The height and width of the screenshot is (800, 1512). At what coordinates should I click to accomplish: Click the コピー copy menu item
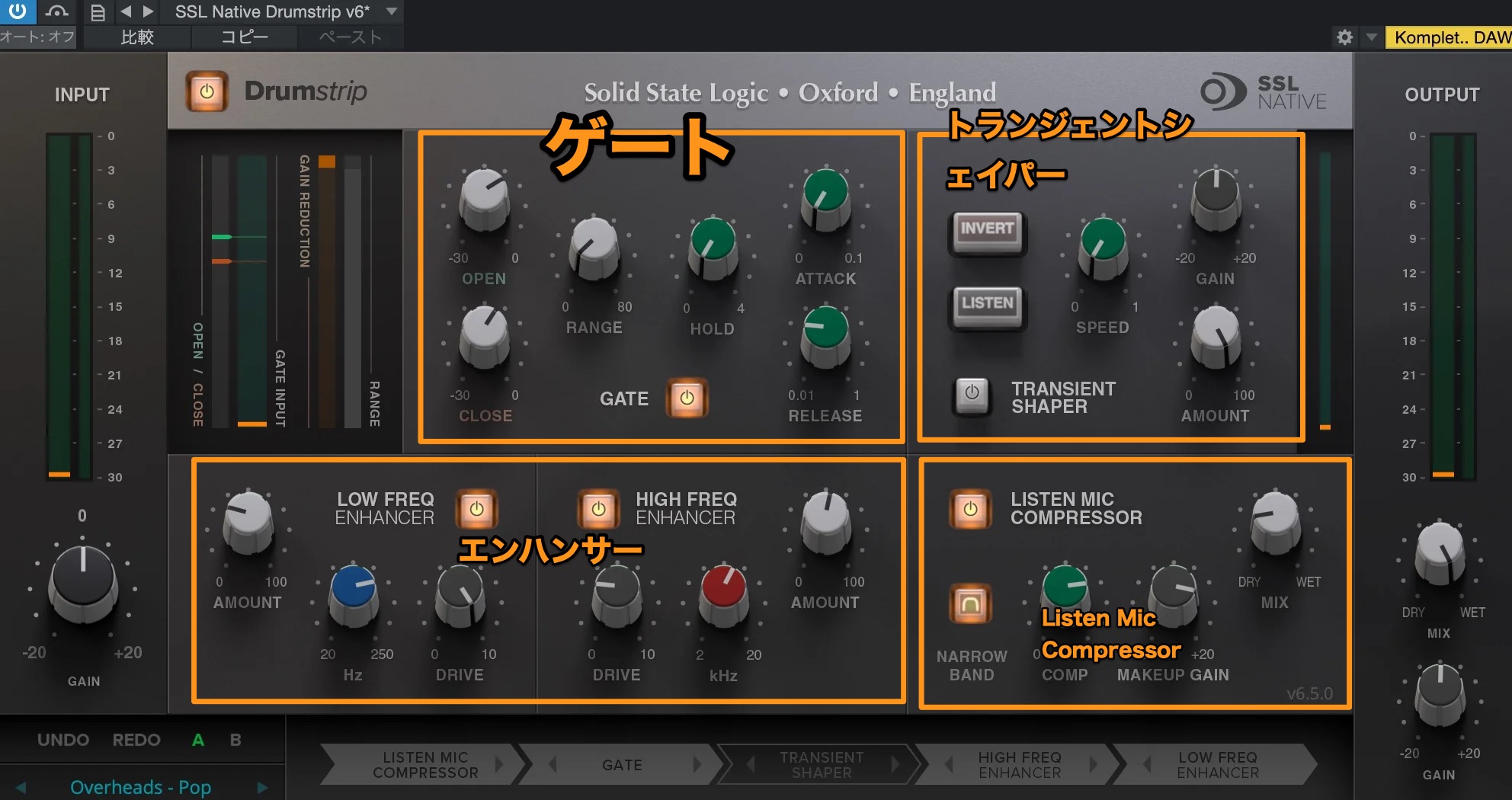(244, 37)
